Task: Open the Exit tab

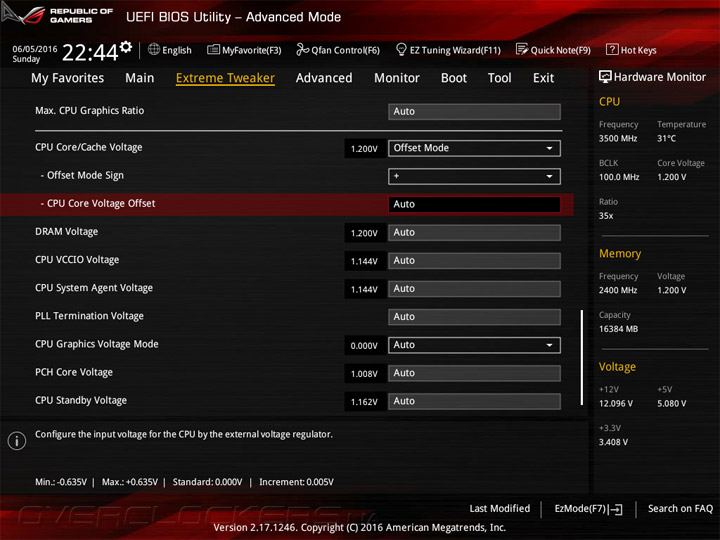Action: pyautogui.click(x=543, y=78)
